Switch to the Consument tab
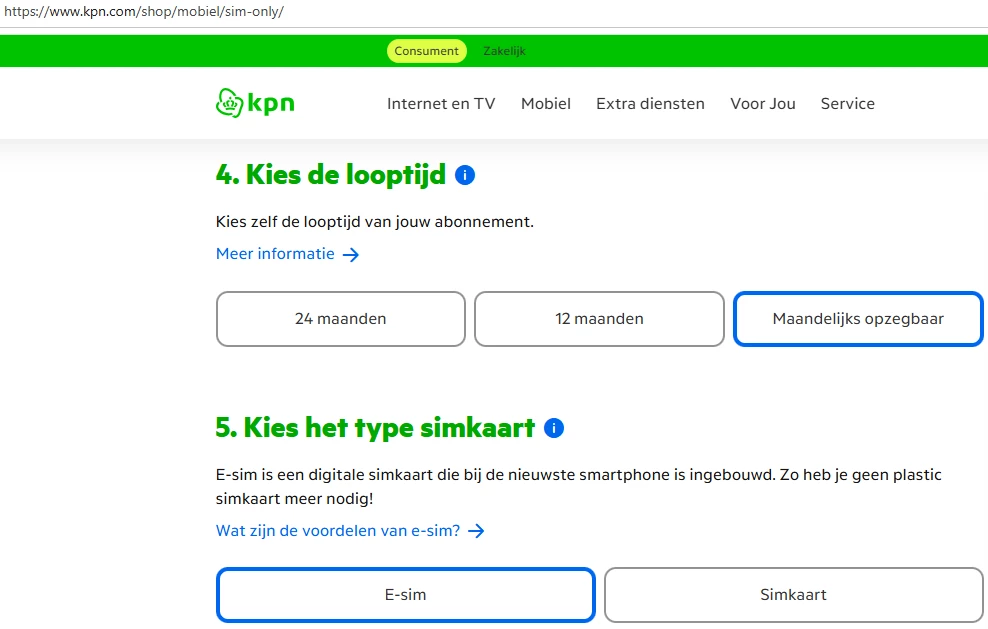The width and height of the screenshot is (988, 629). tap(427, 51)
